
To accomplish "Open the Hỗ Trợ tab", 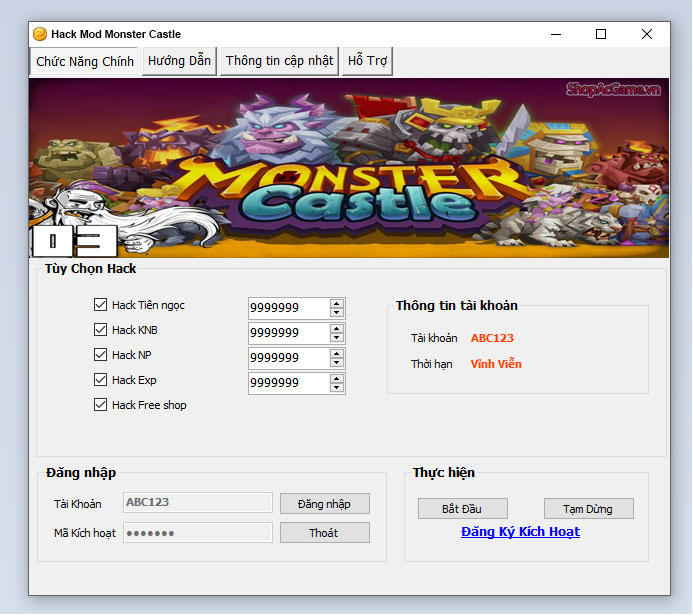I will coord(367,61).
